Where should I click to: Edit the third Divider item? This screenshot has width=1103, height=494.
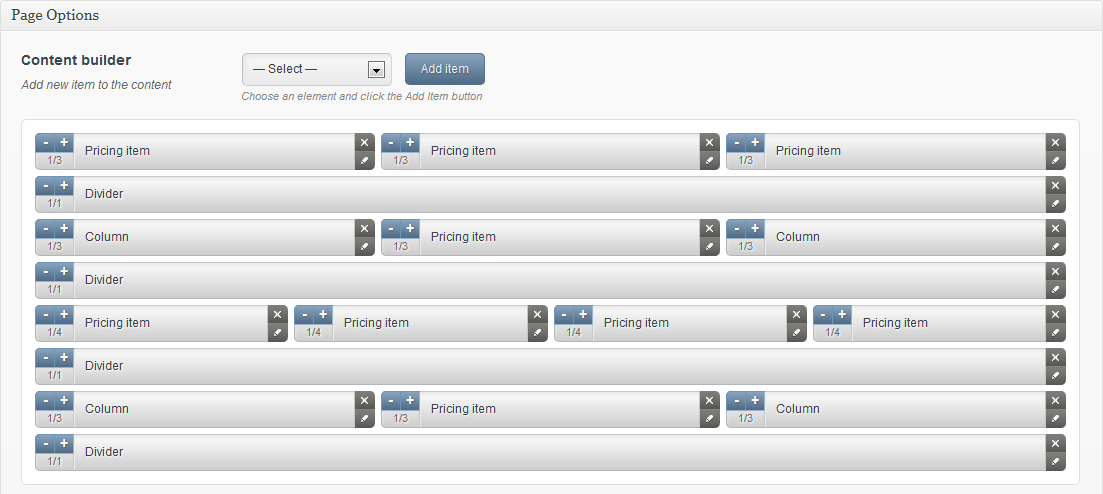point(1055,376)
